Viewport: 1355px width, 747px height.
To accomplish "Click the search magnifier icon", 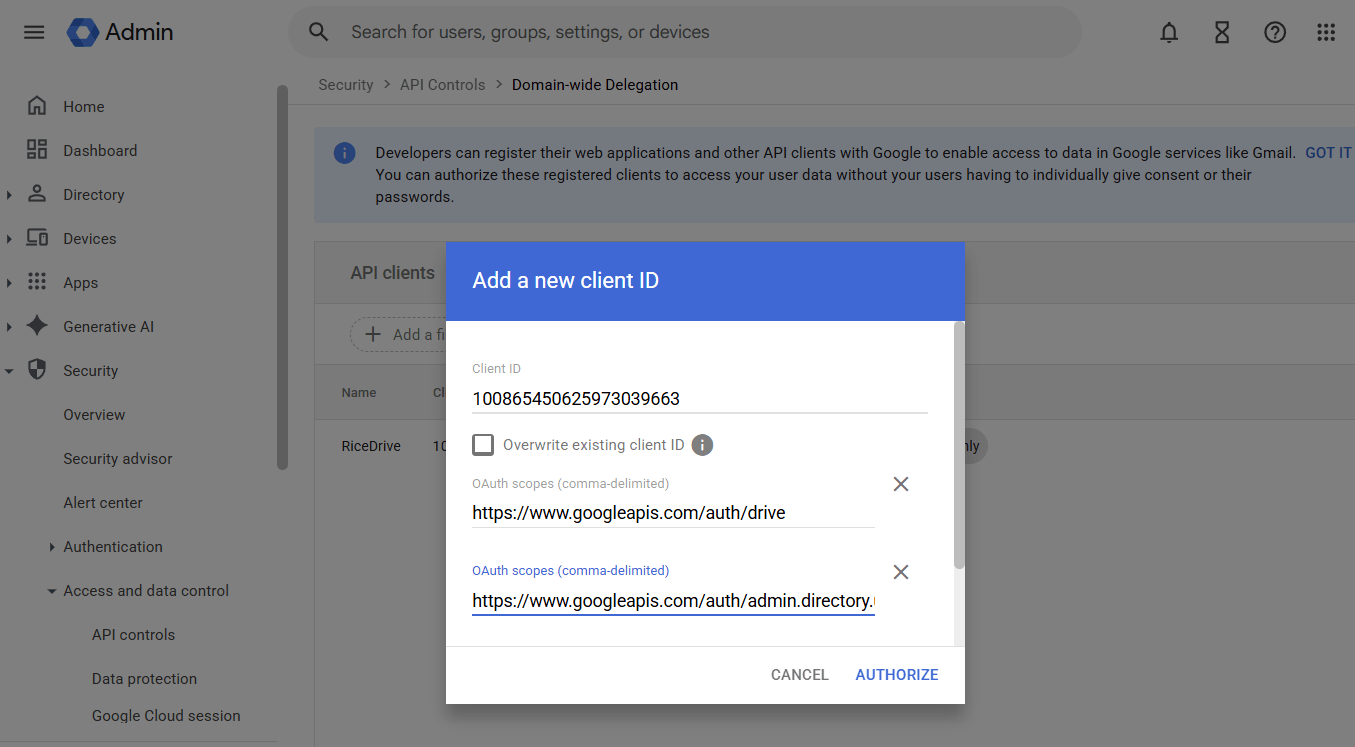I will [319, 32].
